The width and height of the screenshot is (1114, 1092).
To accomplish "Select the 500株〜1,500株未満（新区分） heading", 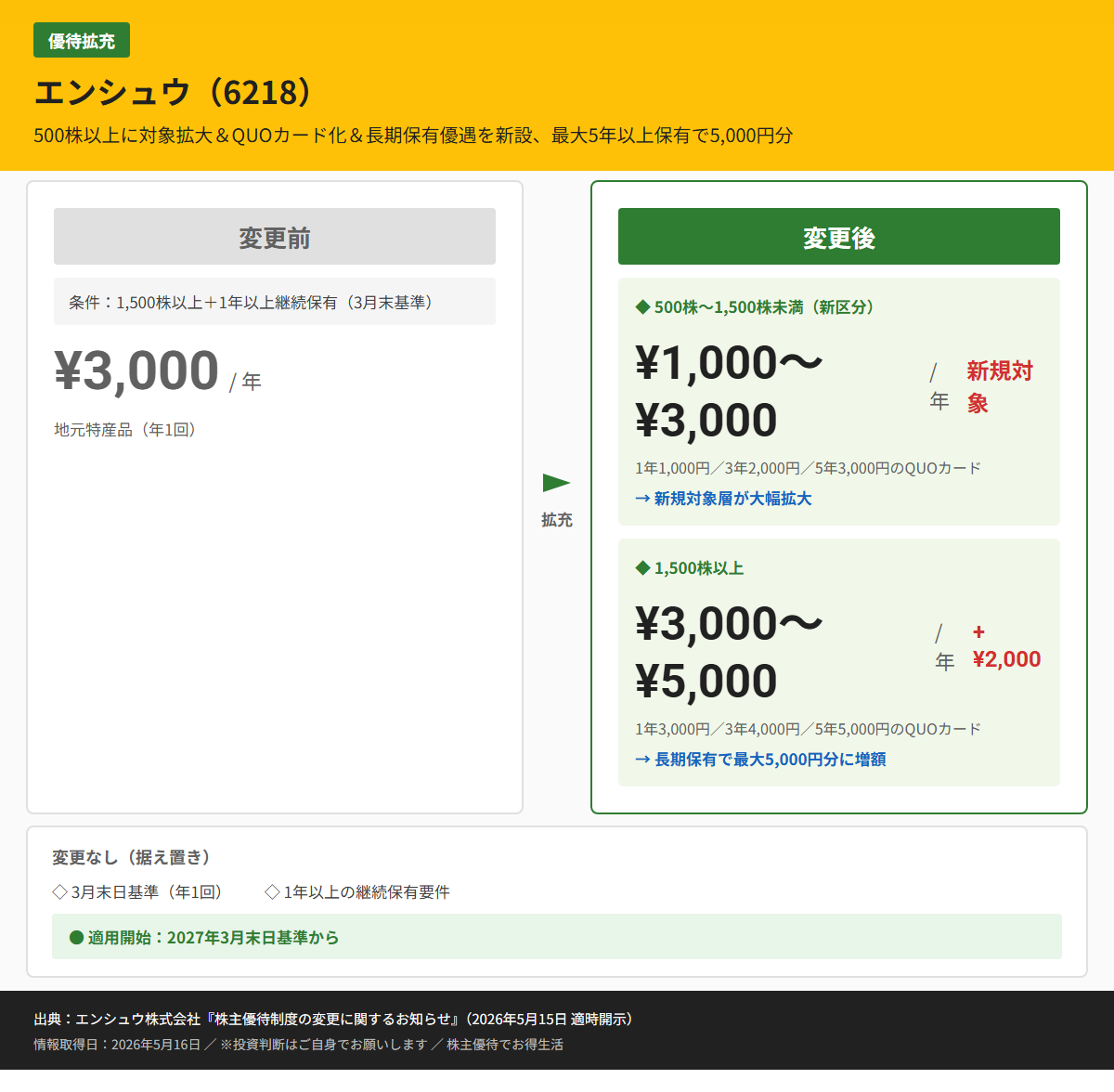I will [764, 307].
